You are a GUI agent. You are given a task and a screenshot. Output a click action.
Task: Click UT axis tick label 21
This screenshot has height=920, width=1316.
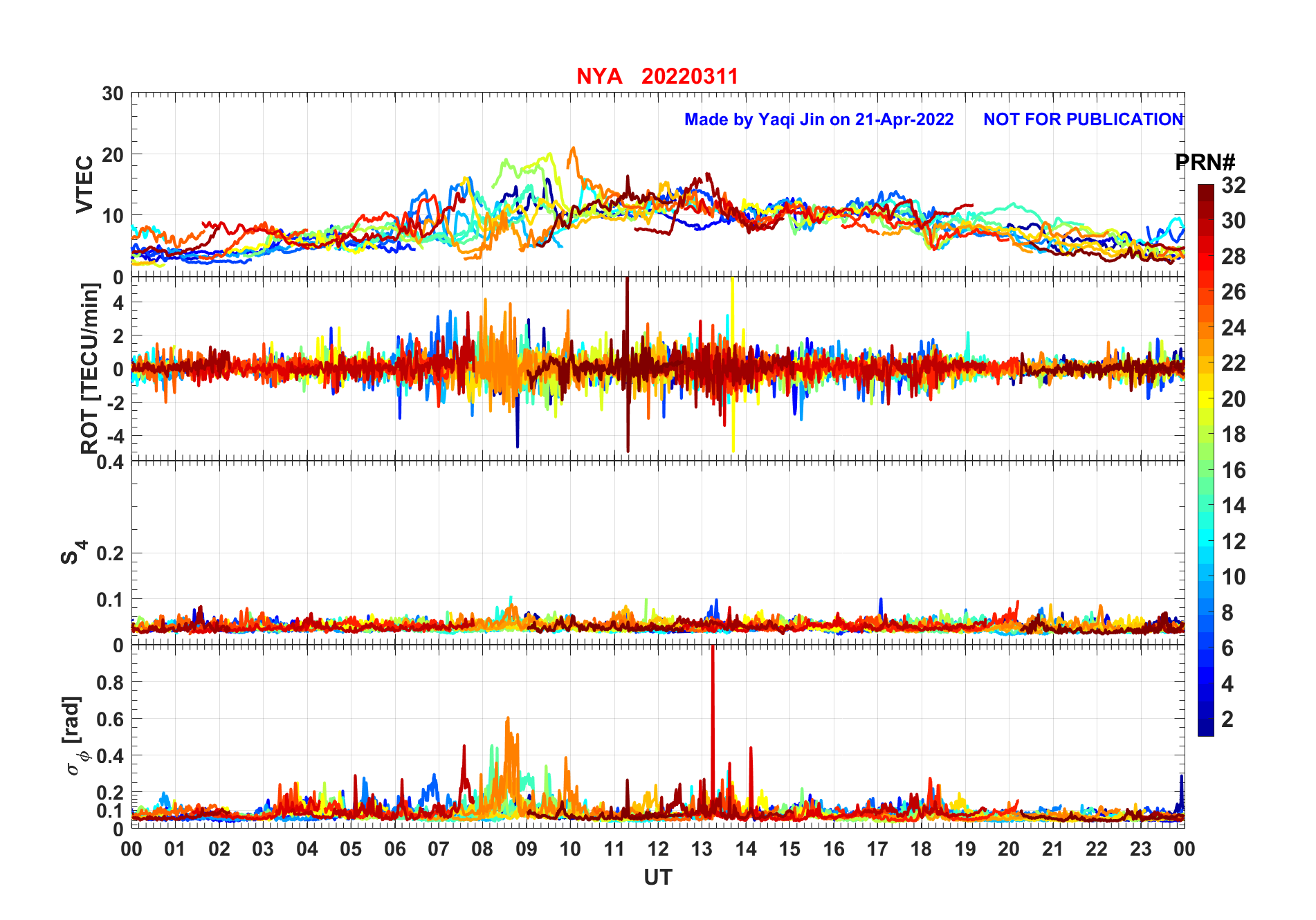pyautogui.click(x=1053, y=849)
